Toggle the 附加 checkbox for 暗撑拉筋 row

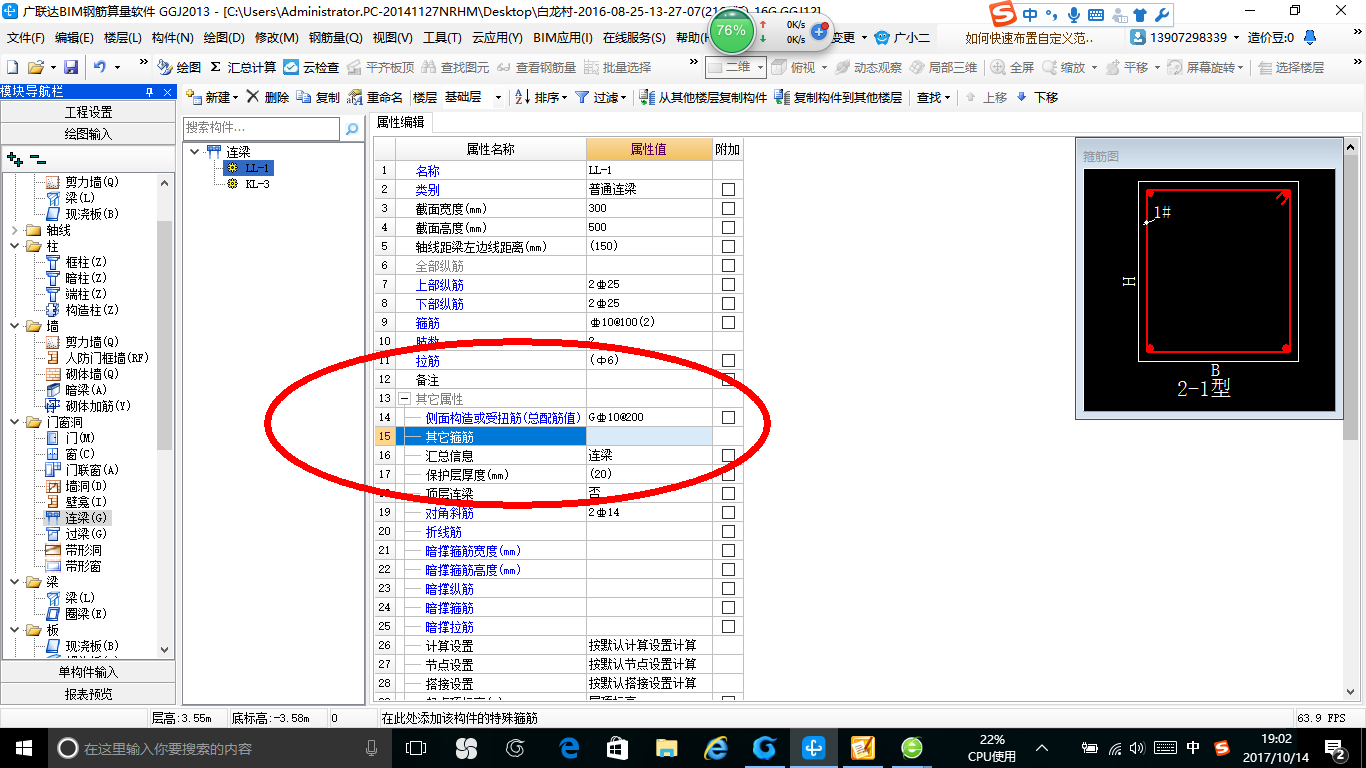click(x=728, y=627)
